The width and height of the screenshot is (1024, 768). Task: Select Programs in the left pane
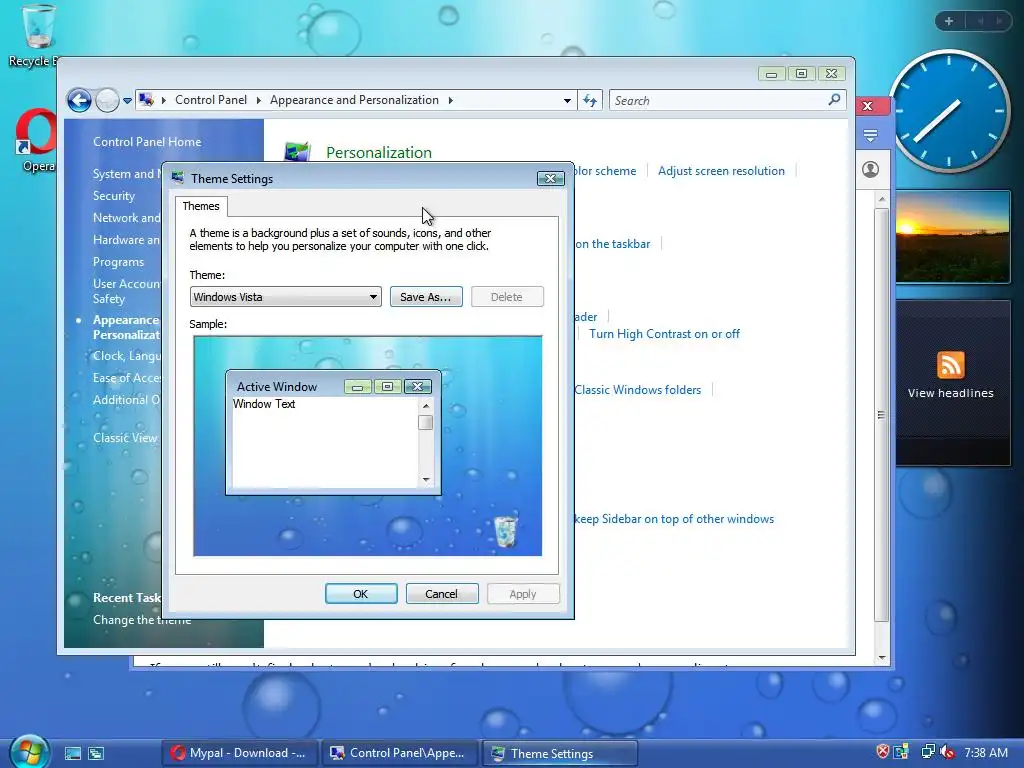(x=118, y=262)
